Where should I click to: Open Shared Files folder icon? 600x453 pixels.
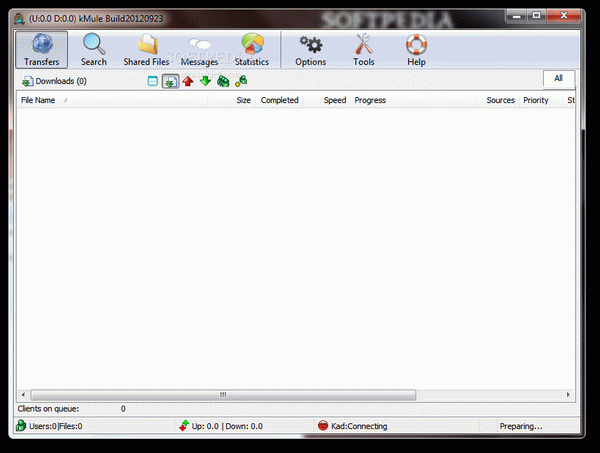pos(146,50)
